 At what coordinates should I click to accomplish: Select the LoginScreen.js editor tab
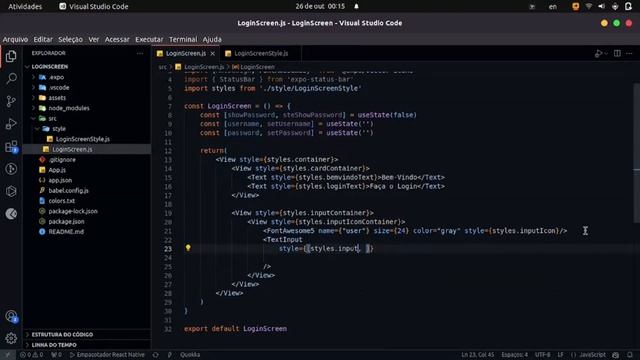pos(186,53)
